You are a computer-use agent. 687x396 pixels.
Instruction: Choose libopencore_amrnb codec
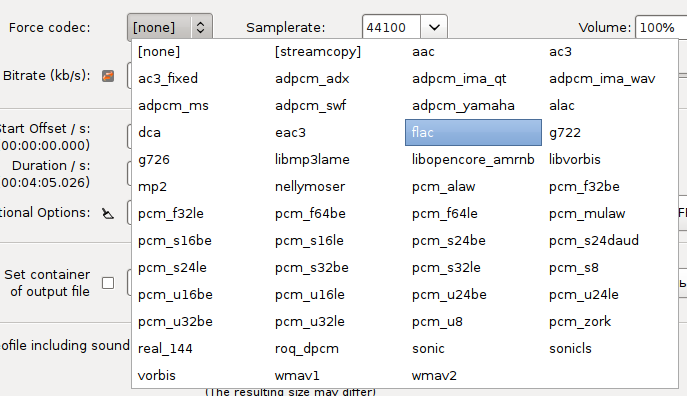tap(473, 159)
